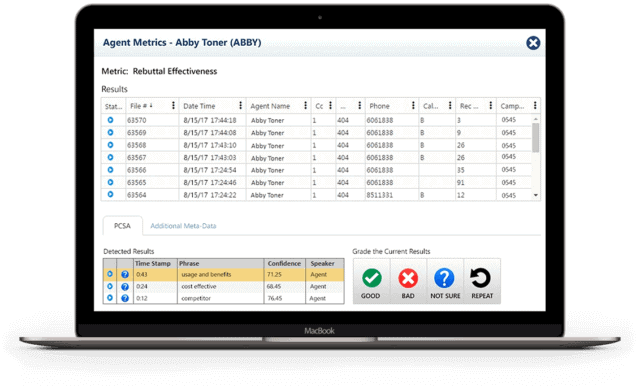Sort results by Phone header
Viewport: 640px width, 386px height.
tap(380, 106)
